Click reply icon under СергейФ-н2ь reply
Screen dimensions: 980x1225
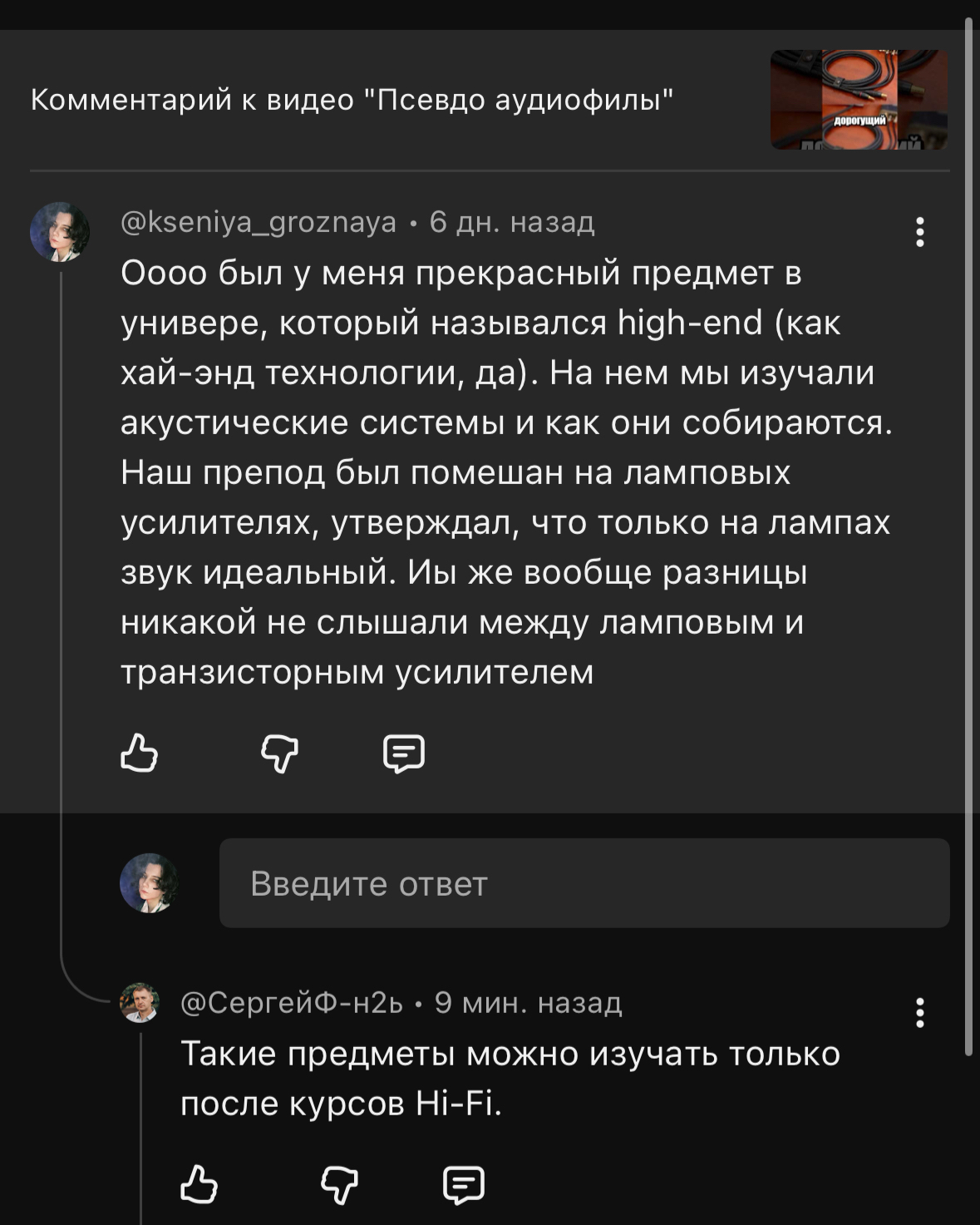pyautogui.click(x=464, y=1184)
